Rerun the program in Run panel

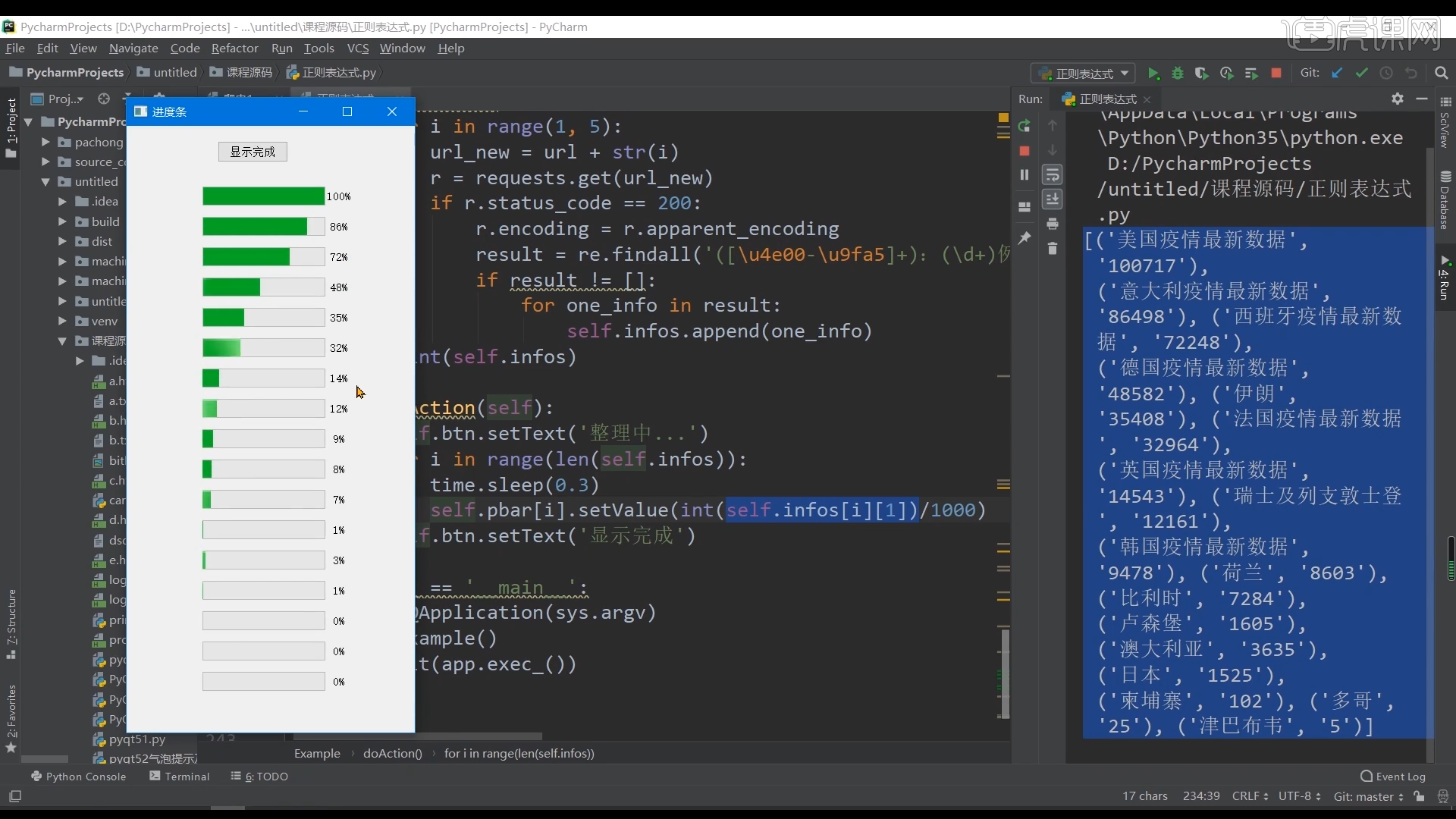pos(1025,126)
